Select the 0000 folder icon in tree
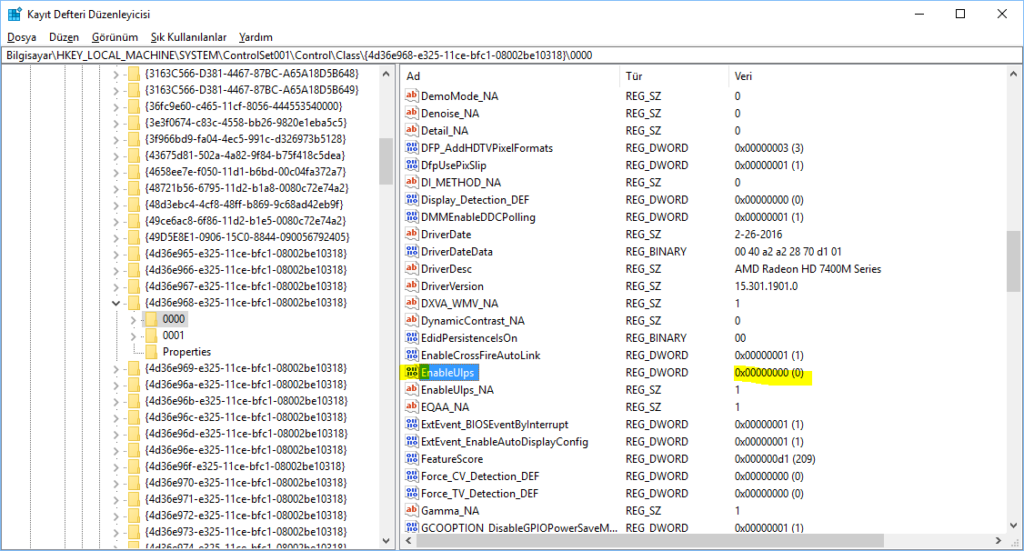 click(x=151, y=319)
